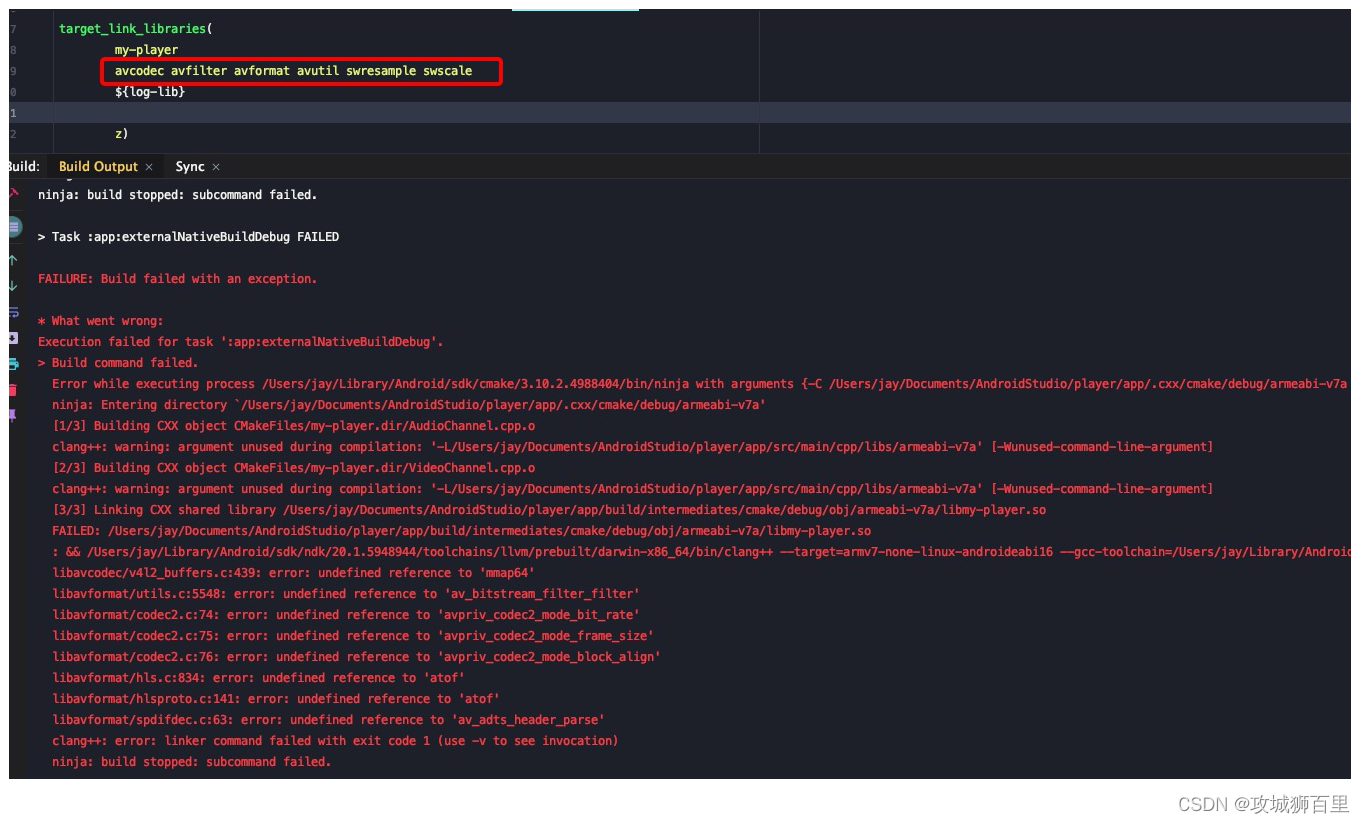Select the 'Task :app:externalNativeBuildDebug FAILED' line
Screen dimensions: 1365x823
pos(188,237)
